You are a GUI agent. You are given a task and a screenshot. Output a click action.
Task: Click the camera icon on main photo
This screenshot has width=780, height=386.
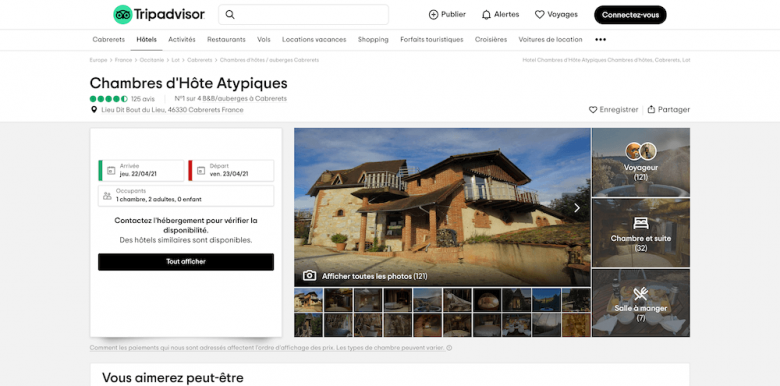click(x=309, y=276)
